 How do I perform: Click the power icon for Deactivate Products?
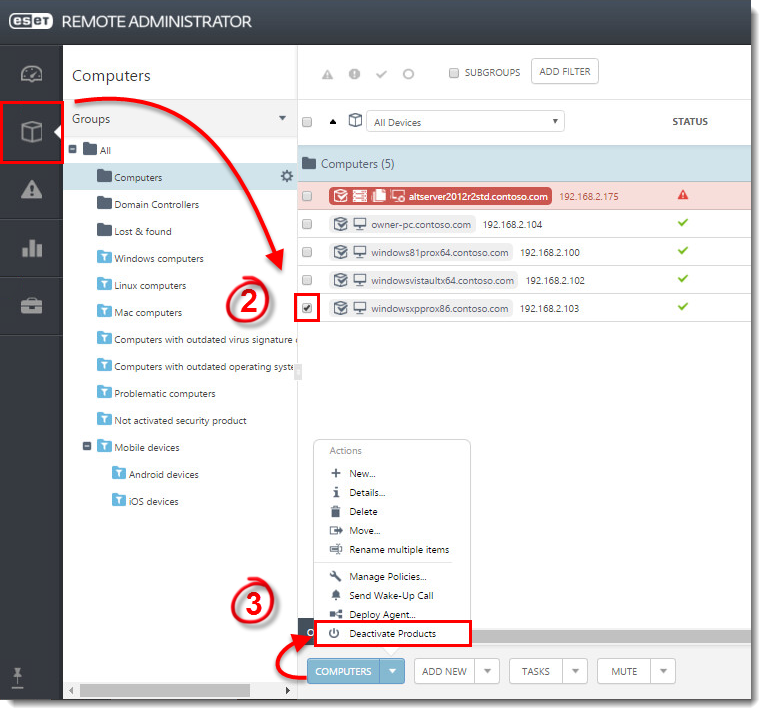coord(334,633)
